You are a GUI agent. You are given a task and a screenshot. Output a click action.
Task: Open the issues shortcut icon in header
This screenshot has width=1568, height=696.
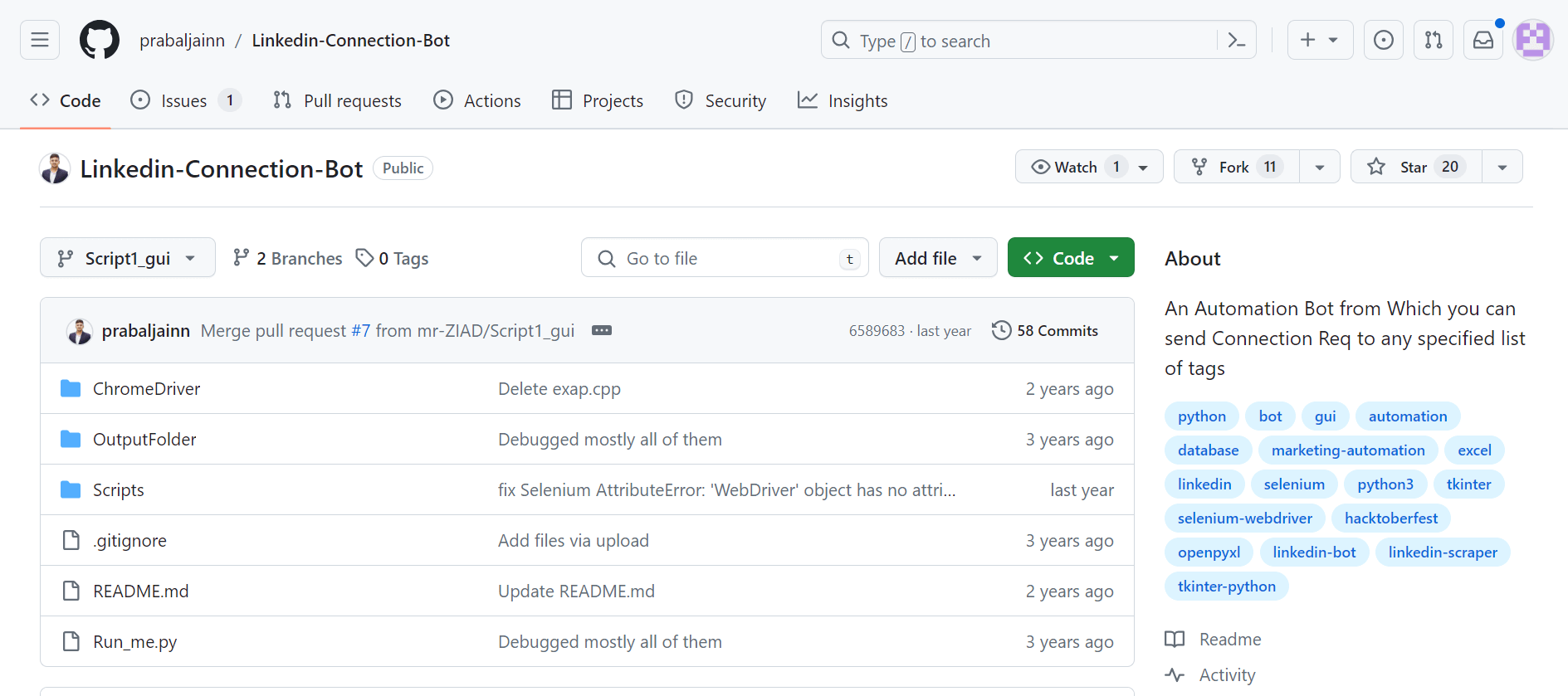pos(1383,40)
